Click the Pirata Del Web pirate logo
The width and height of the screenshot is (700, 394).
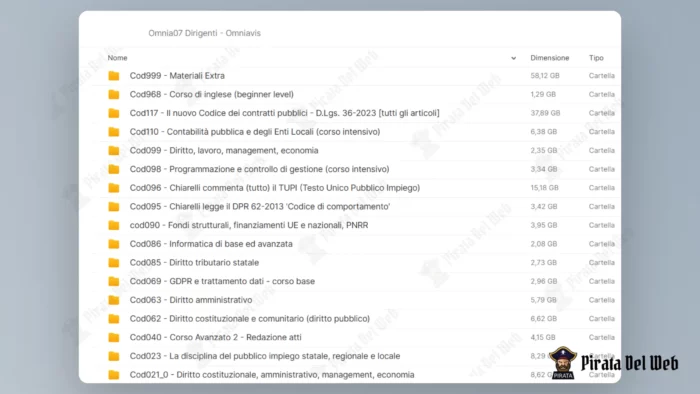pyautogui.click(x=562, y=363)
